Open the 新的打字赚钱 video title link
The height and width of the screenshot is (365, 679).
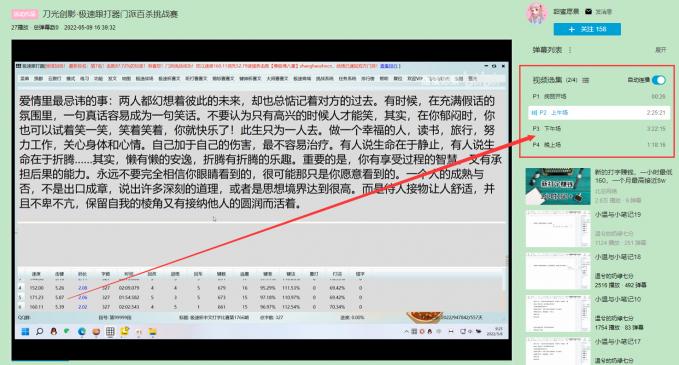pyautogui.click(x=633, y=176)
